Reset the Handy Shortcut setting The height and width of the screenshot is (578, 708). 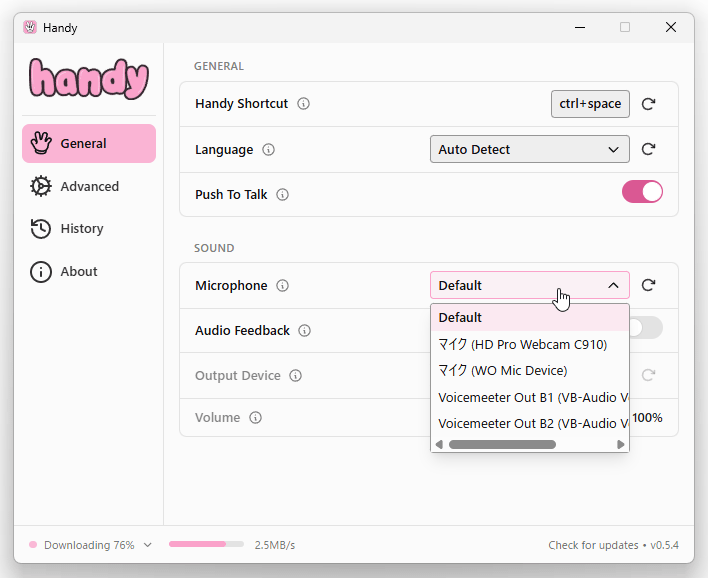(648, 104)
